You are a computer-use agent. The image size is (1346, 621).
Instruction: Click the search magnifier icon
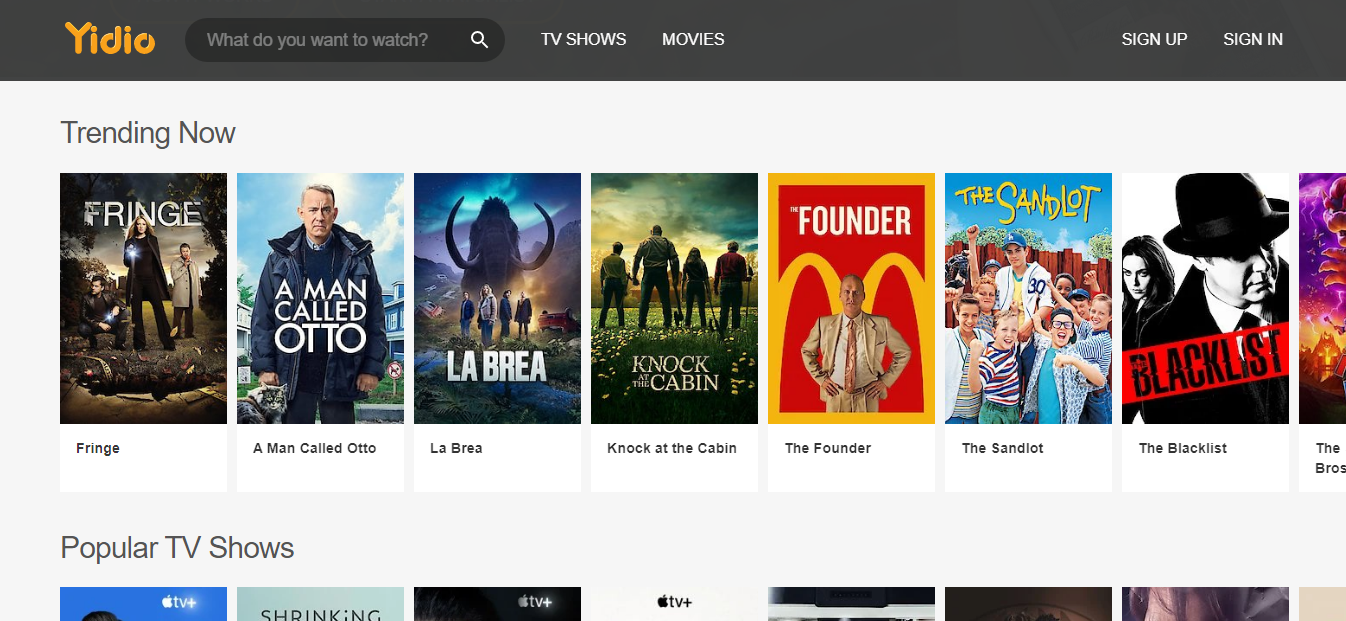(x=479, y=39)
